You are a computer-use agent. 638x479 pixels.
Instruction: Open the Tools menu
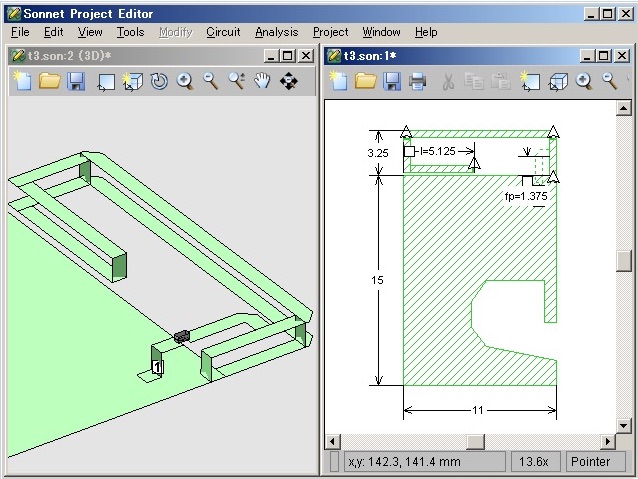131,32
